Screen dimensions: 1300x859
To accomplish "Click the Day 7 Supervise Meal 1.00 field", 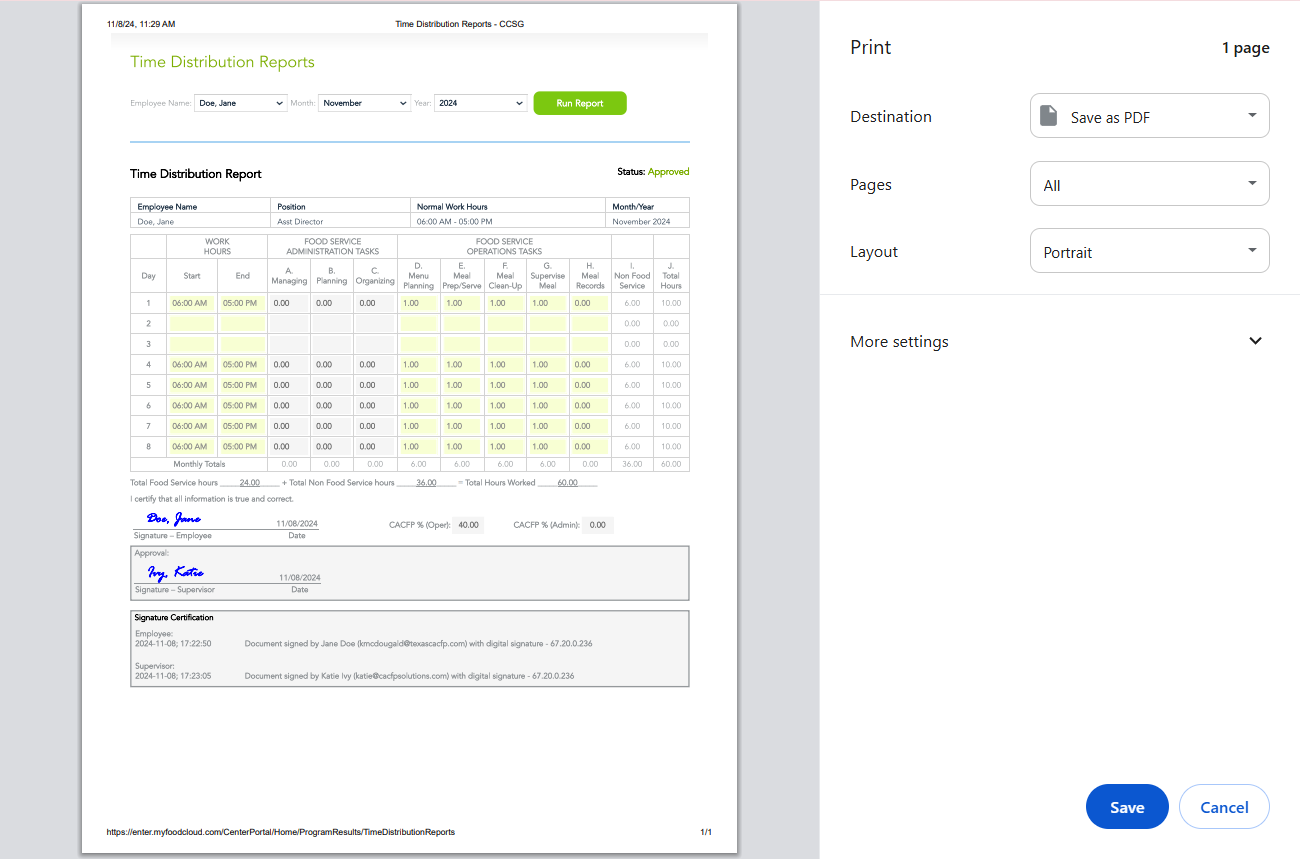I will pyautogui.click(x=548, y=426).
